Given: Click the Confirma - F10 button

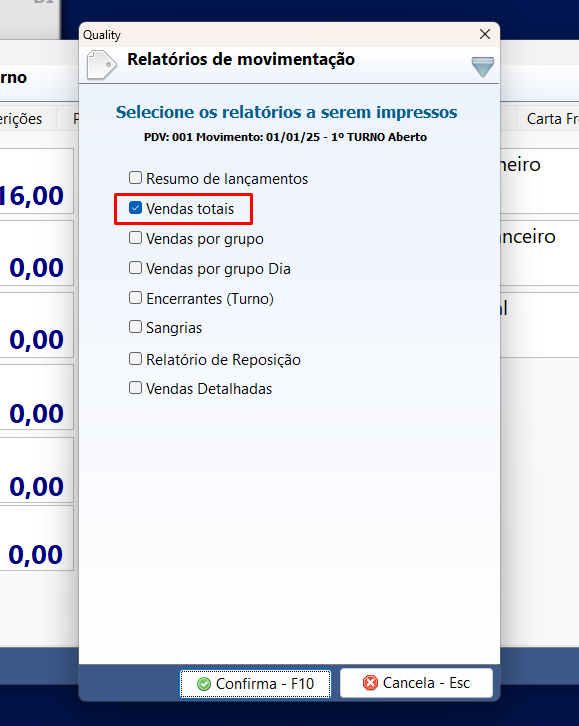Looking at the screenshot, I should pyautogui.click(x=255, y=683).
